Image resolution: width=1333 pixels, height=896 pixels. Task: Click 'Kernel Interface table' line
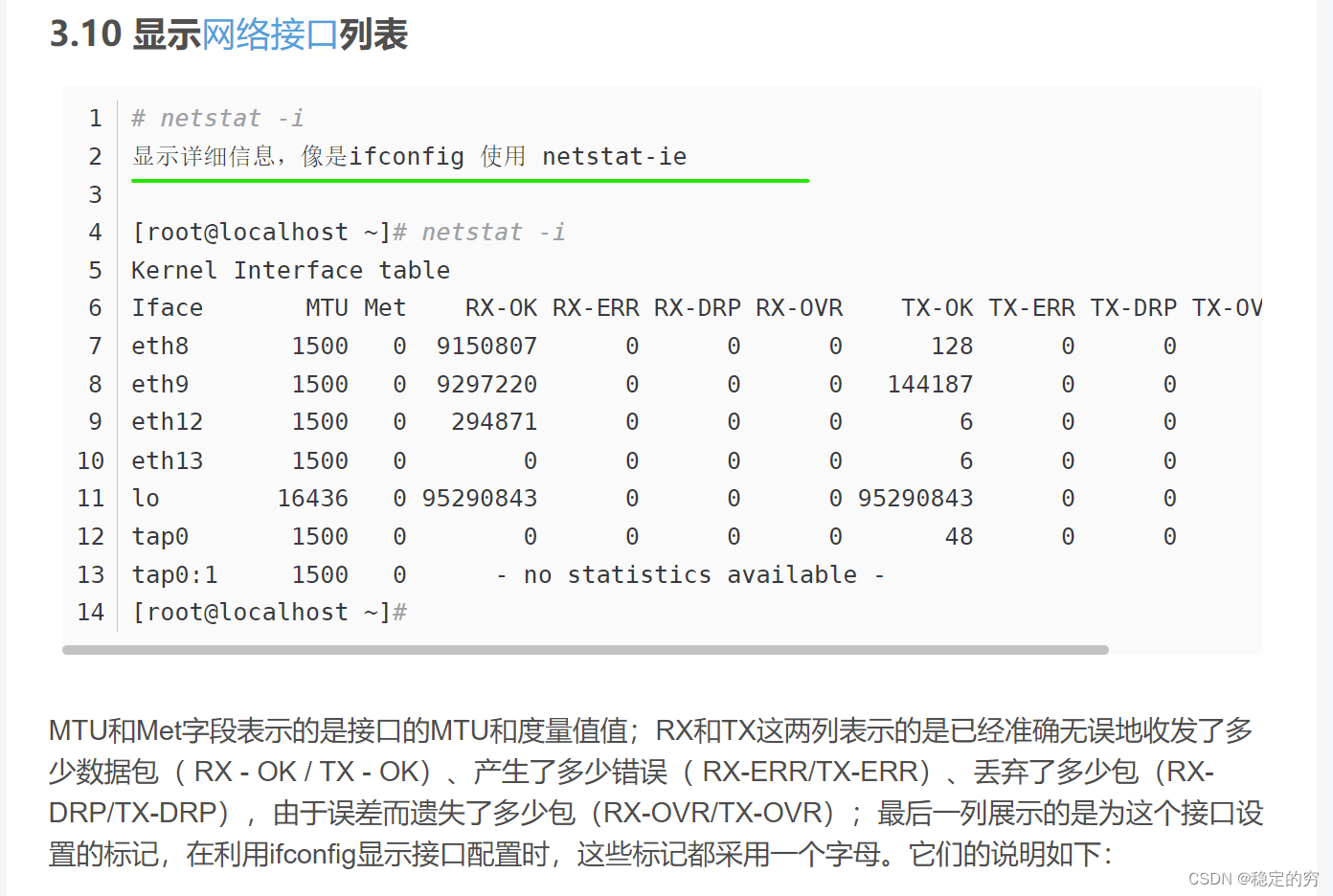click(x=290, y=270)
